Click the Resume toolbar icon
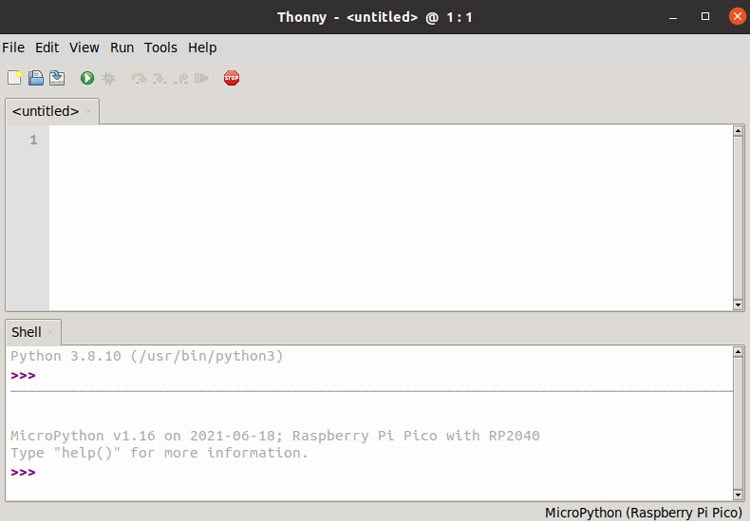The width and height of the screenshot is (750, 521). pyautogui.click(x=201, y=78)
